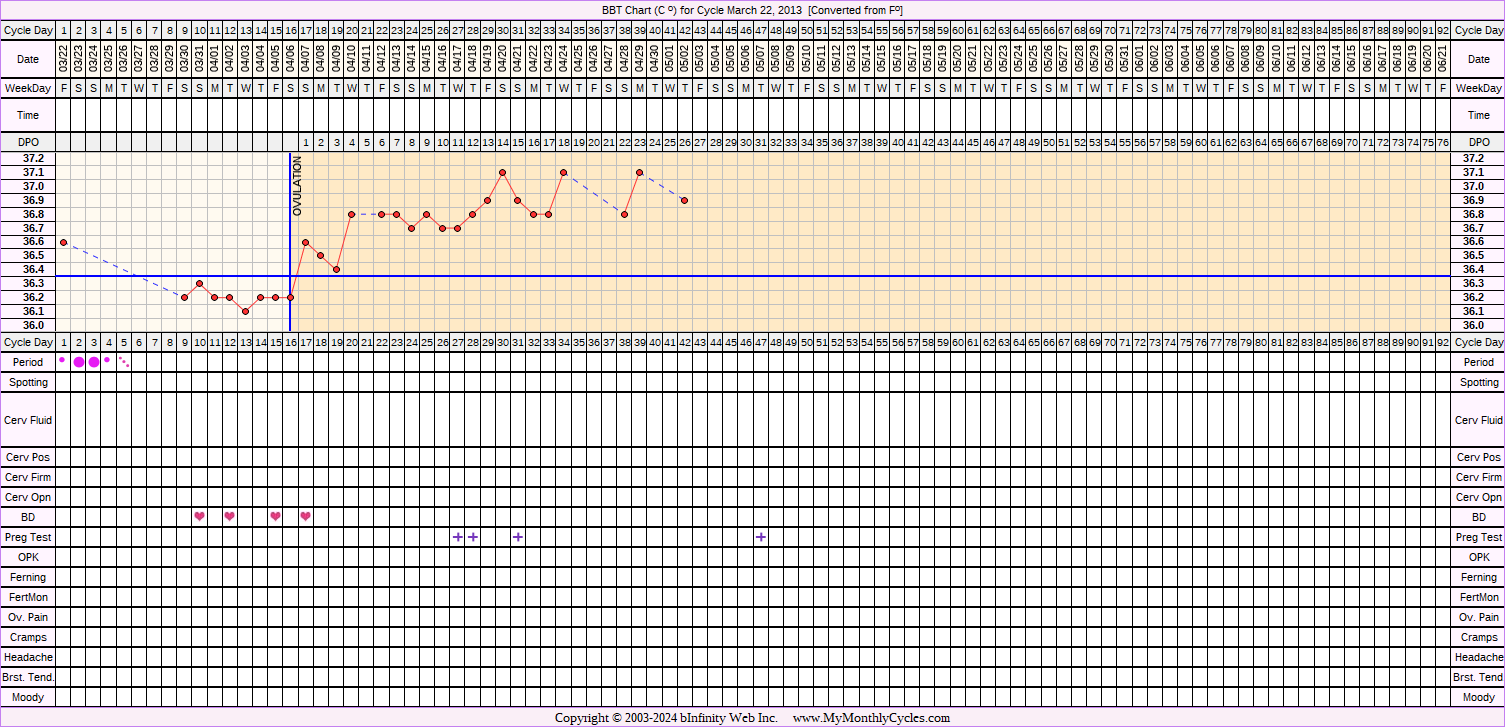Image resolution: width=1505 pixels, height=727 pixels.
Task: Open the www.MyMonthlyCycles.com link in the footer
Action: click(x=871, y=718)
